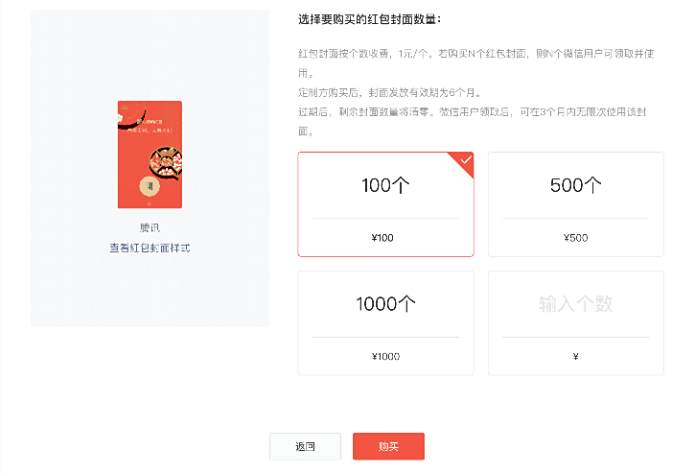Open the 查看红包封面样式 link
This screenshot has height=475, width=689.
point(150,248)
